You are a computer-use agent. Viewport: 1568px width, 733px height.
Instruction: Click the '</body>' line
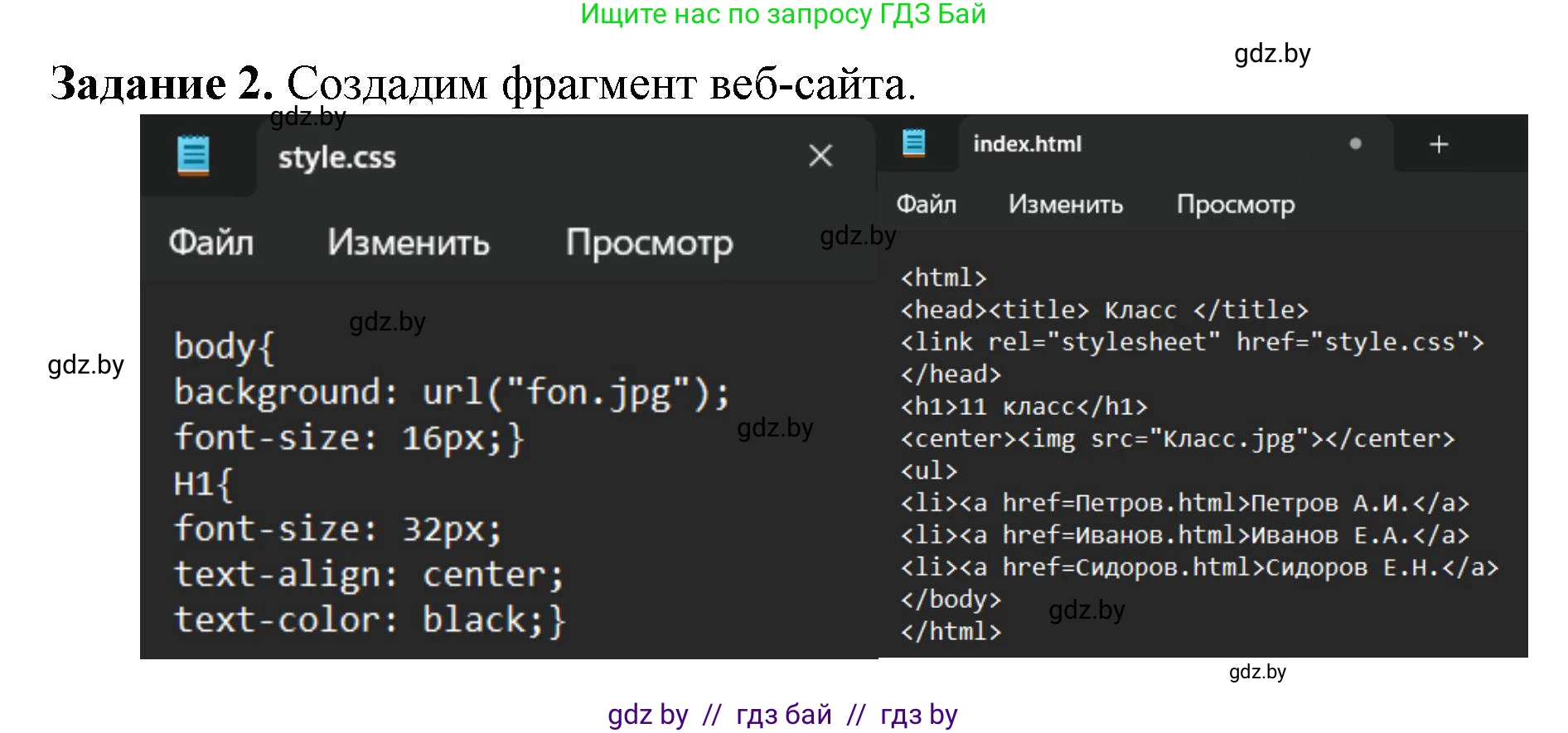pyautogui.click(x=951, y=600)
